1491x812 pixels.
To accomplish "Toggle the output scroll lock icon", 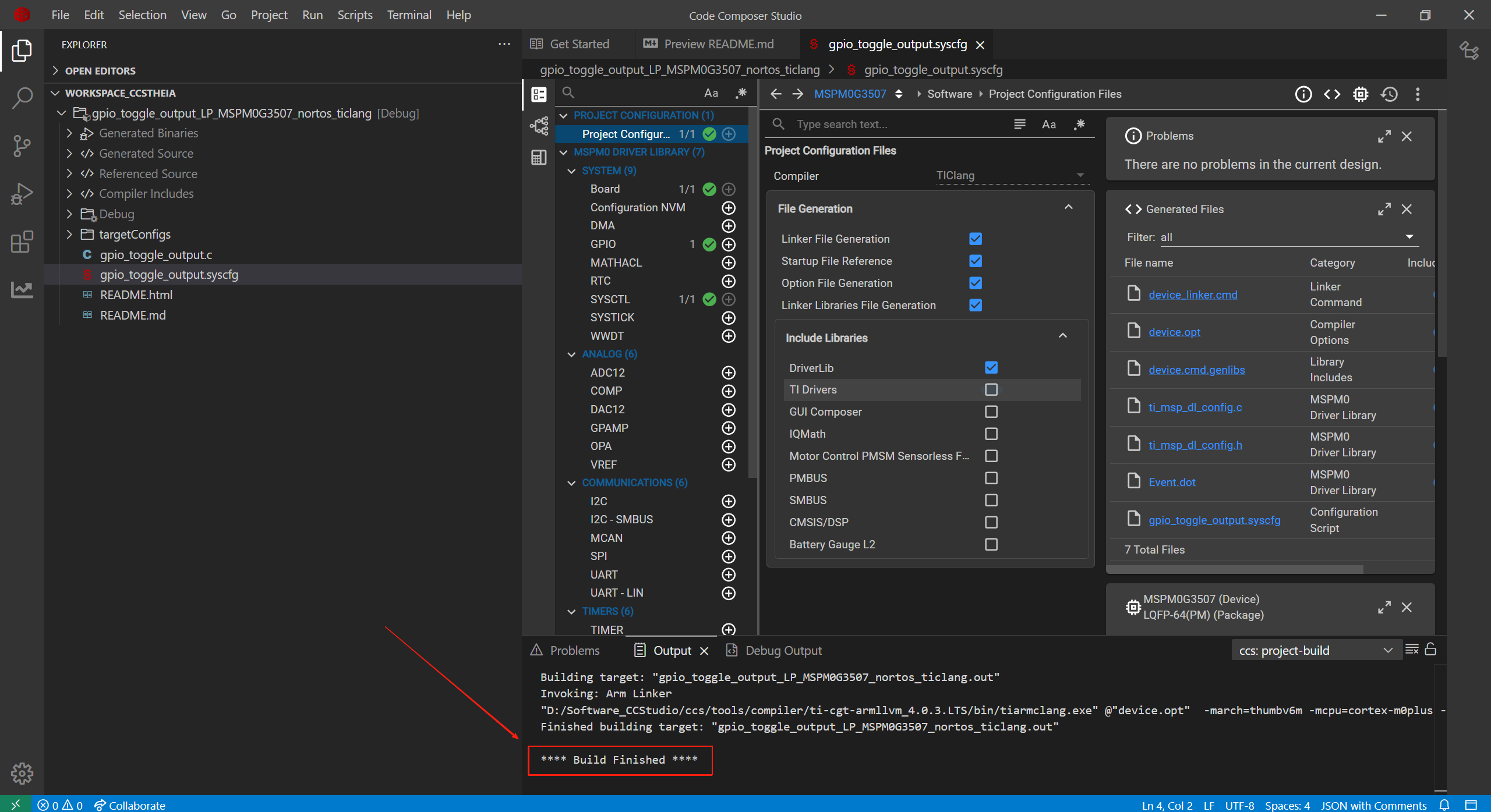I will (1430, 650).
